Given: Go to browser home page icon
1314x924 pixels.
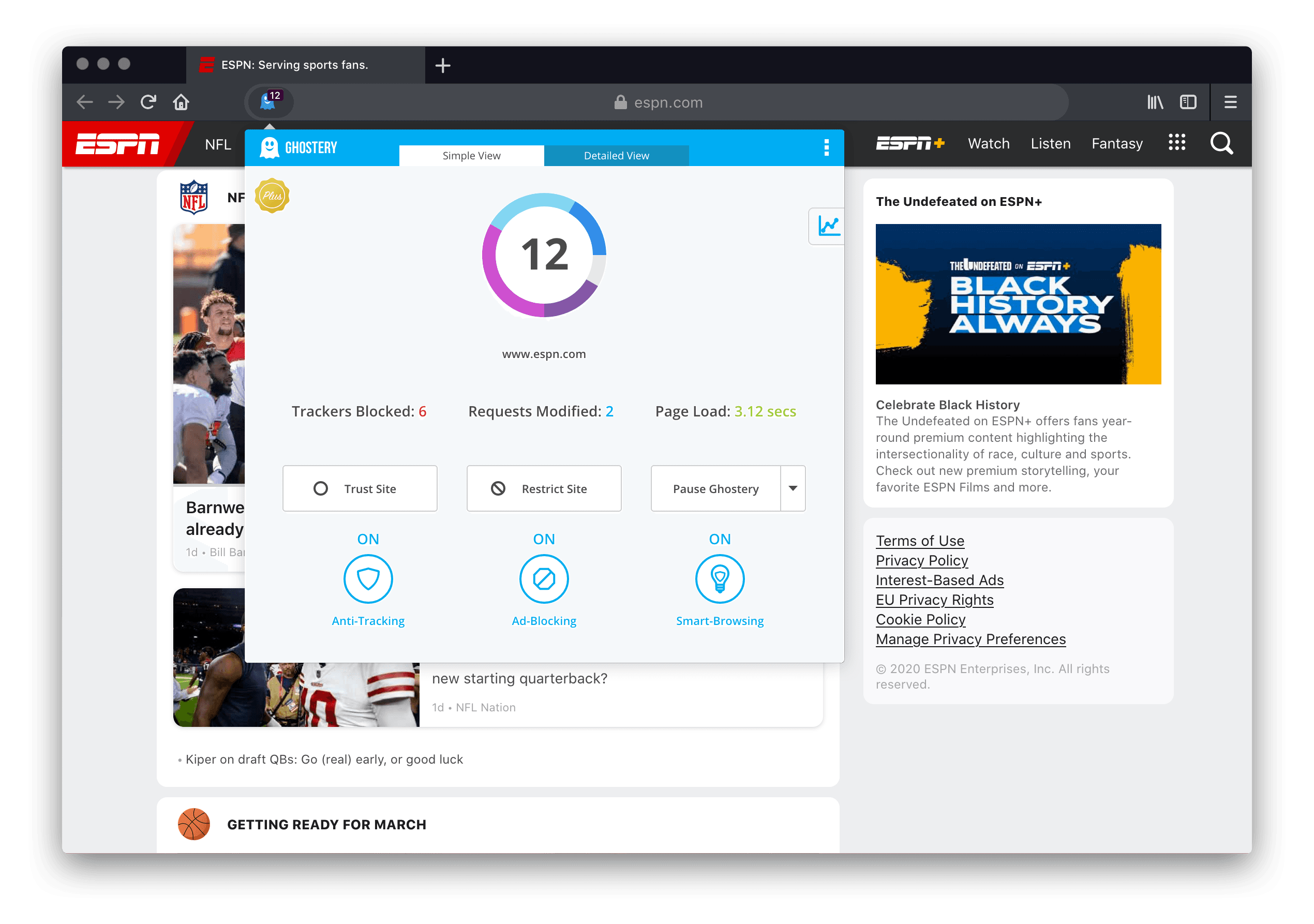Looking at the screenshot, I should [182, 102].
